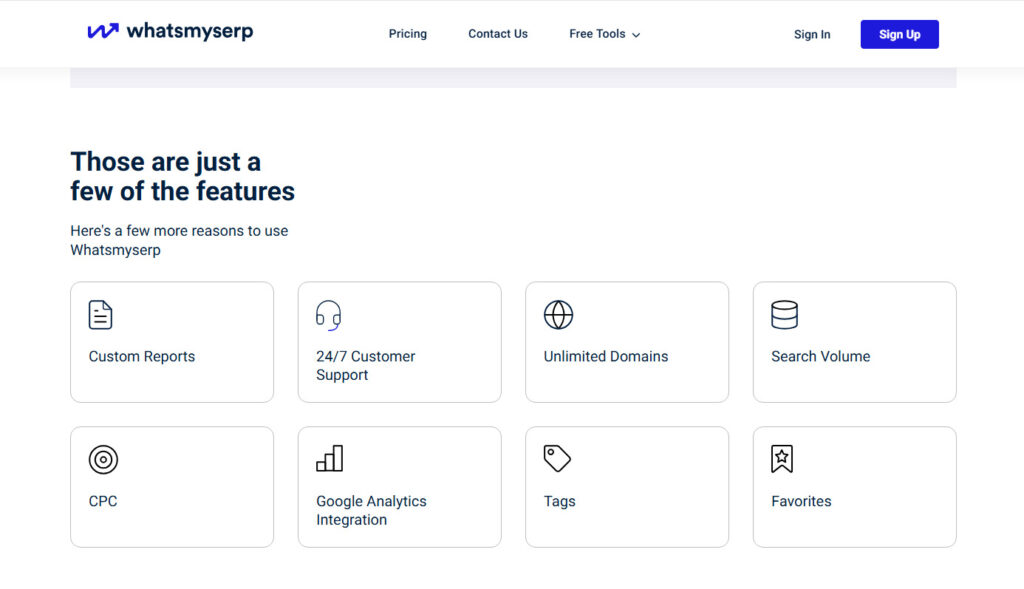1024x589 pixels.
Task: Click the Sign In link
Action: coord(811,34)
